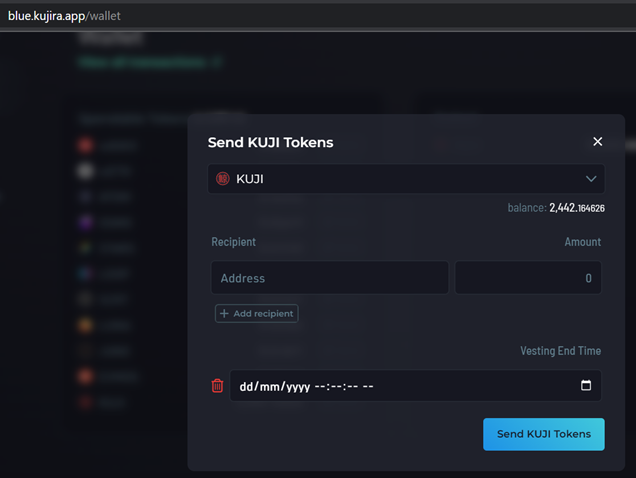Click the balance value 2,442.164626

coord(577,208)
